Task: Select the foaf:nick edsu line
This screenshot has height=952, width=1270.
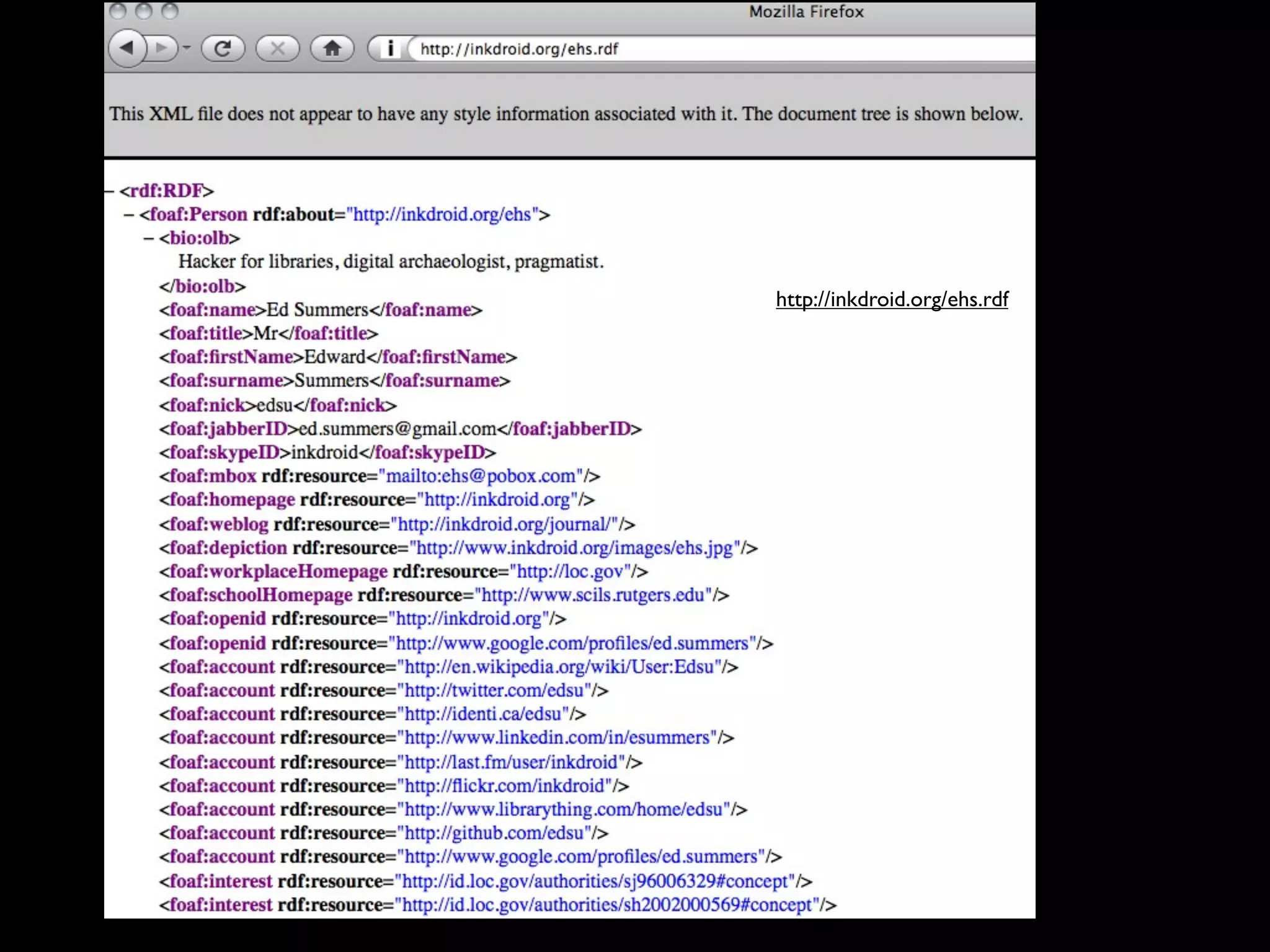Action: 278,405
